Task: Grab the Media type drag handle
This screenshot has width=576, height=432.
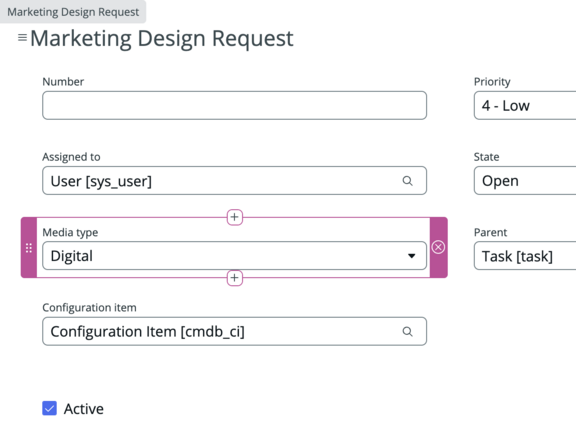Action: click(29, 248)
